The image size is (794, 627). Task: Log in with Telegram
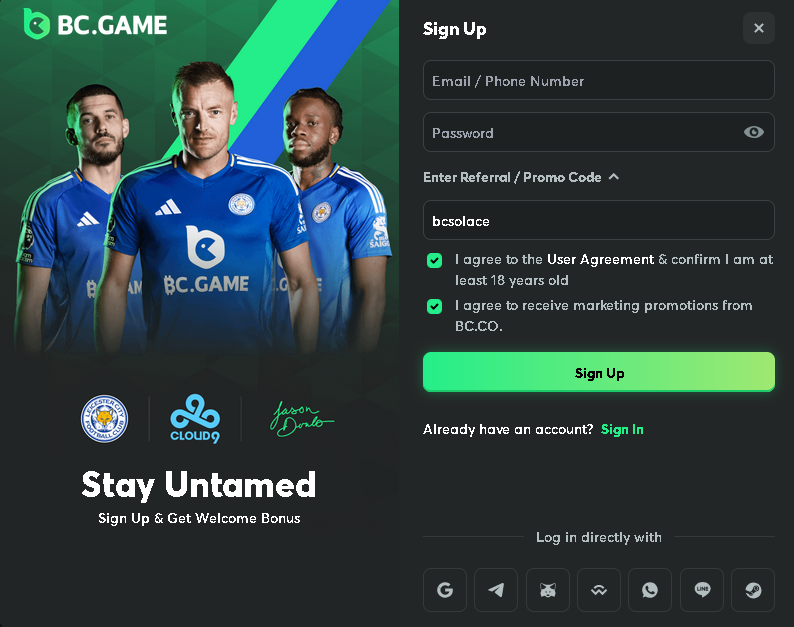pos(496,590)
